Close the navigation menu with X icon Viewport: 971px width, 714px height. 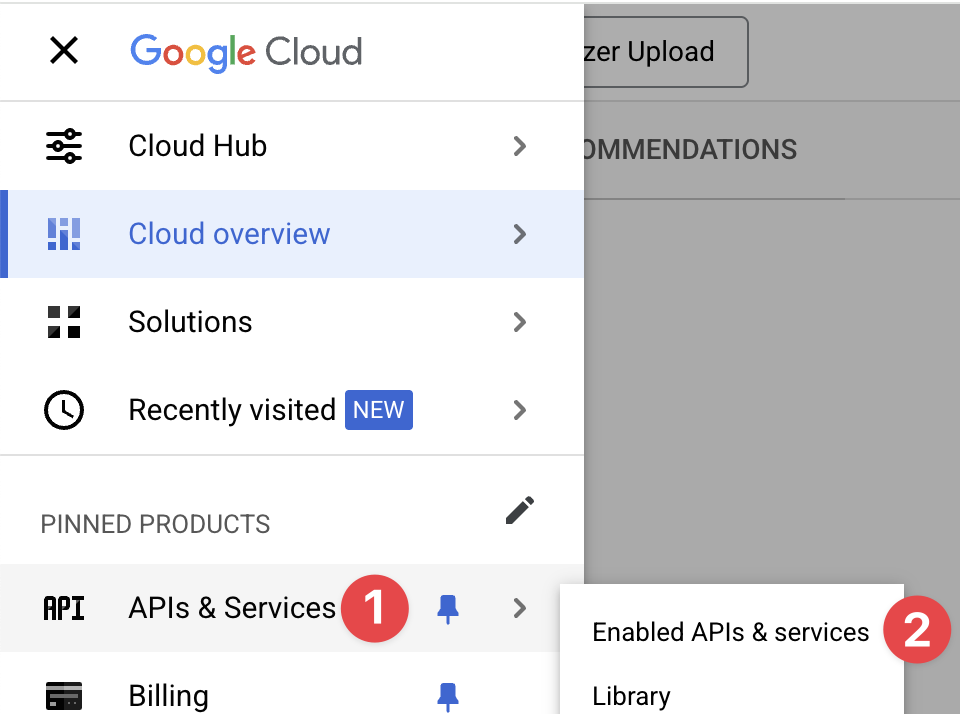click(64, 51)
